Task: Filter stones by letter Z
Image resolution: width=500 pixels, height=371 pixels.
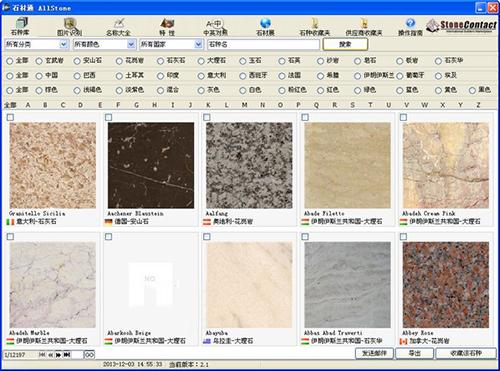Action: (x=478, y=105)
